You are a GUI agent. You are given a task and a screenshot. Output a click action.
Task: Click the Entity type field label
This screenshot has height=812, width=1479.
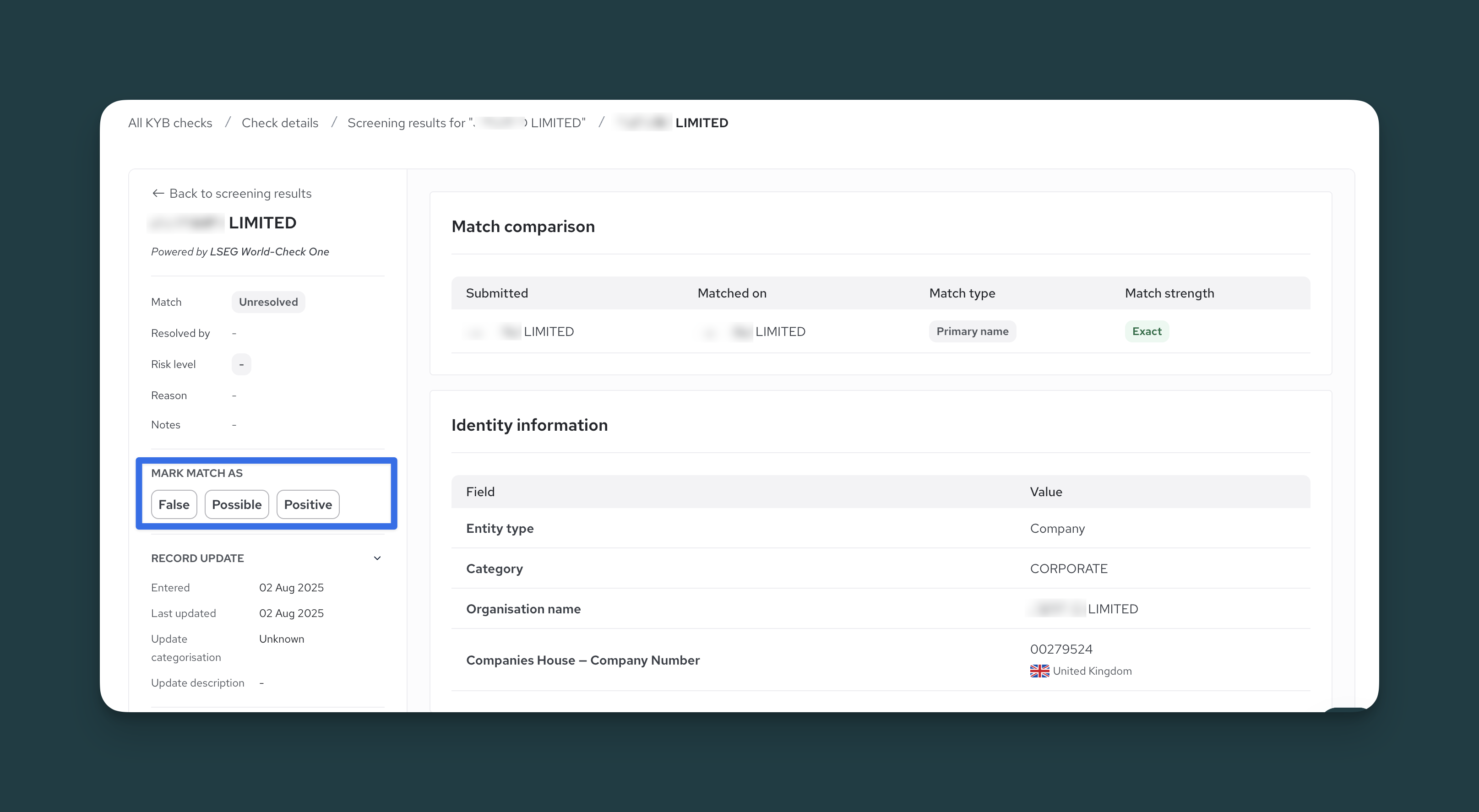(x=500, y=529)
